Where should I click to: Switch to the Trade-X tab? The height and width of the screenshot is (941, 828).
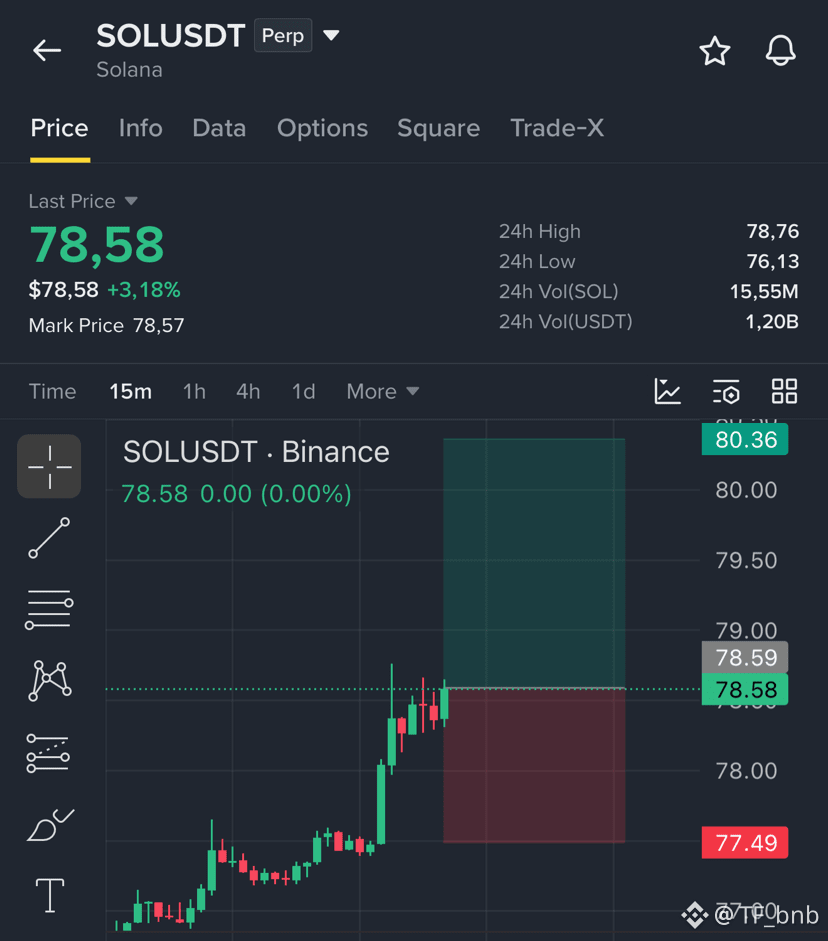(x=557, y=128)
